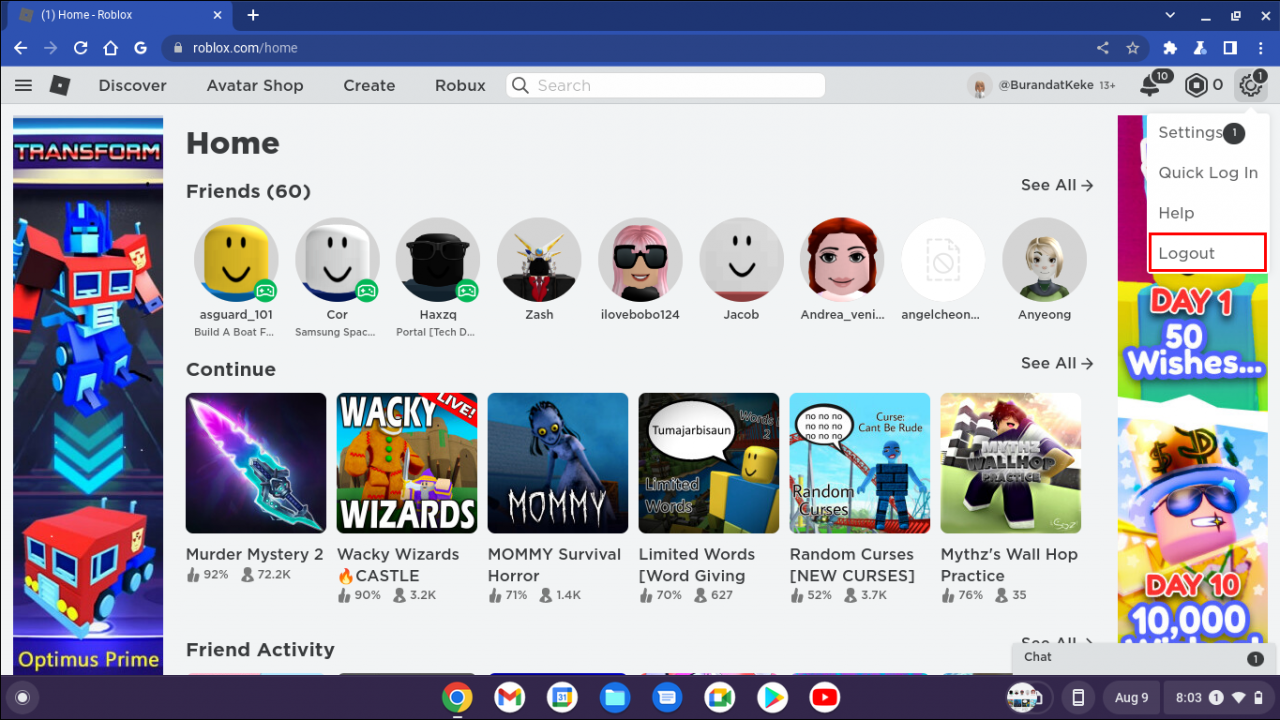Open the Avatar Shop page
The height and width of the screenshot is (720, 1280).
(254, 85)
